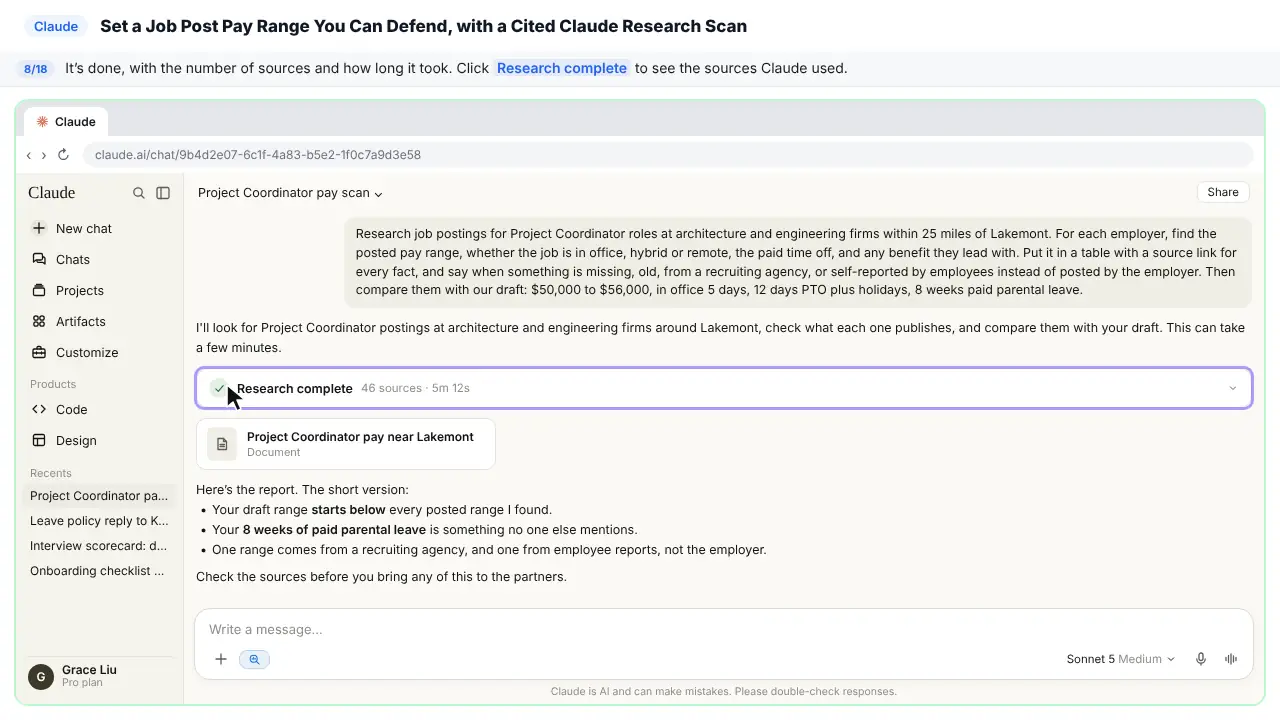The width and height of the screenshot is (1280, 720).
Task: Click the plus attachment icon
Action: (x=221, y=659)
